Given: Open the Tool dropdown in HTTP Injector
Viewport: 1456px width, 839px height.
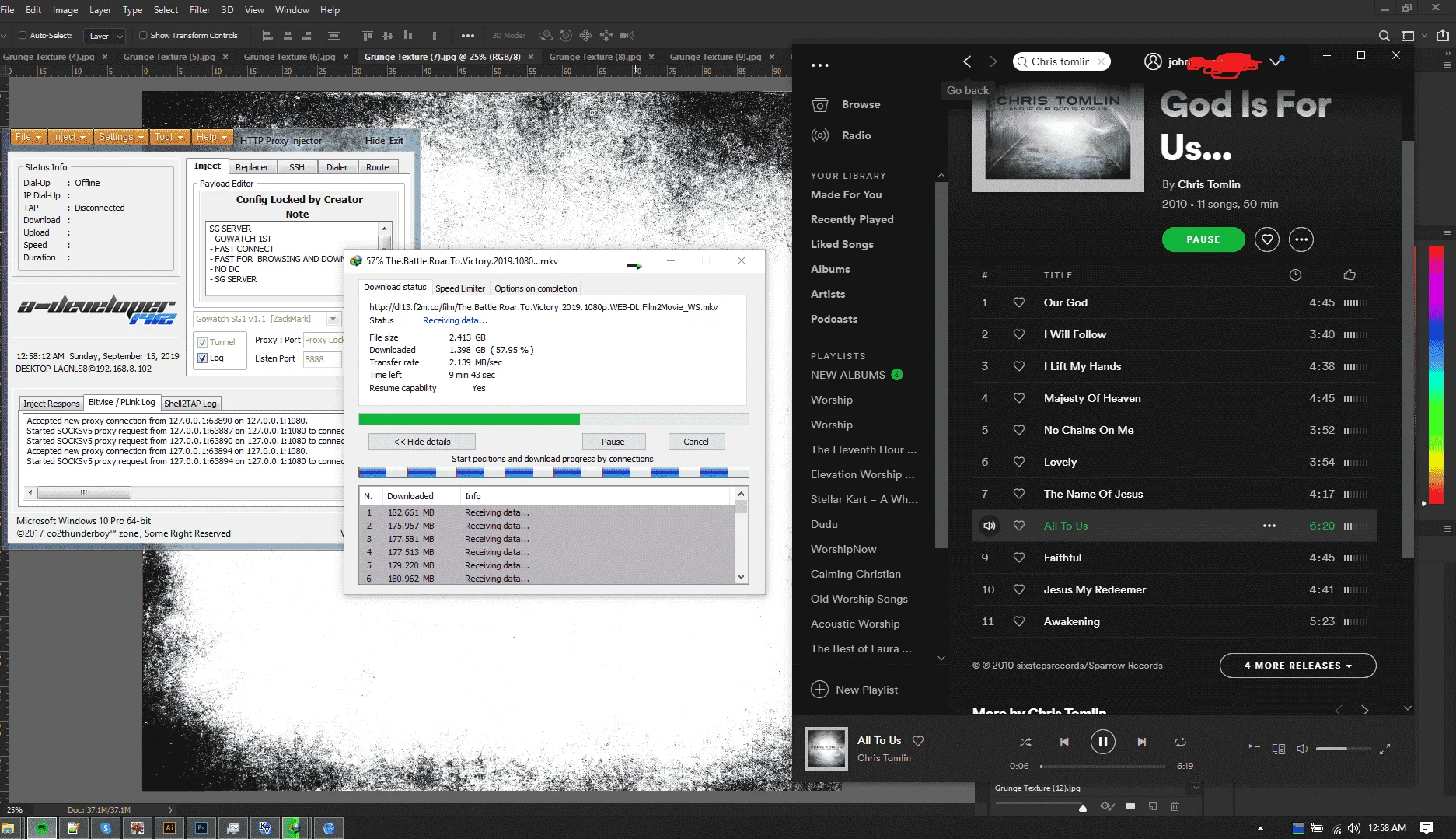Looking at the screenshot, I should 169,137.
